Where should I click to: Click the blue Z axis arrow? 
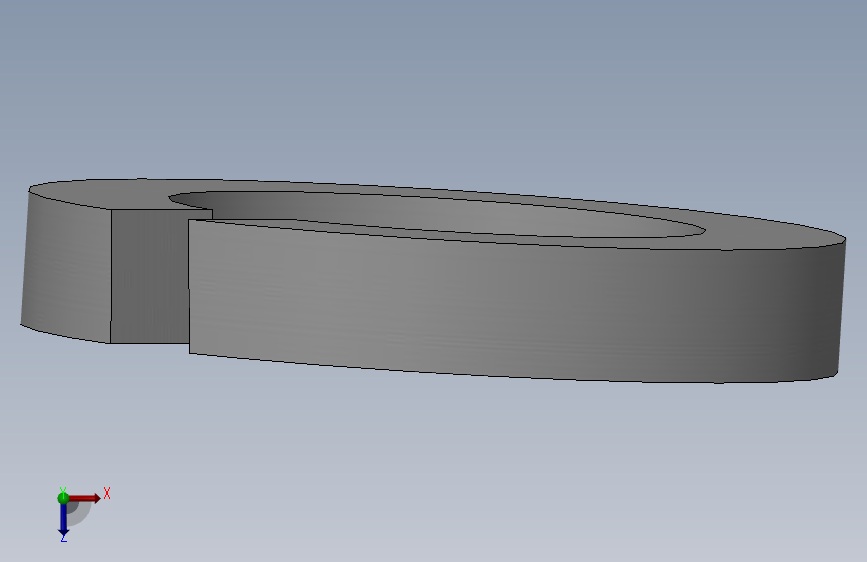tap(63, 519)
